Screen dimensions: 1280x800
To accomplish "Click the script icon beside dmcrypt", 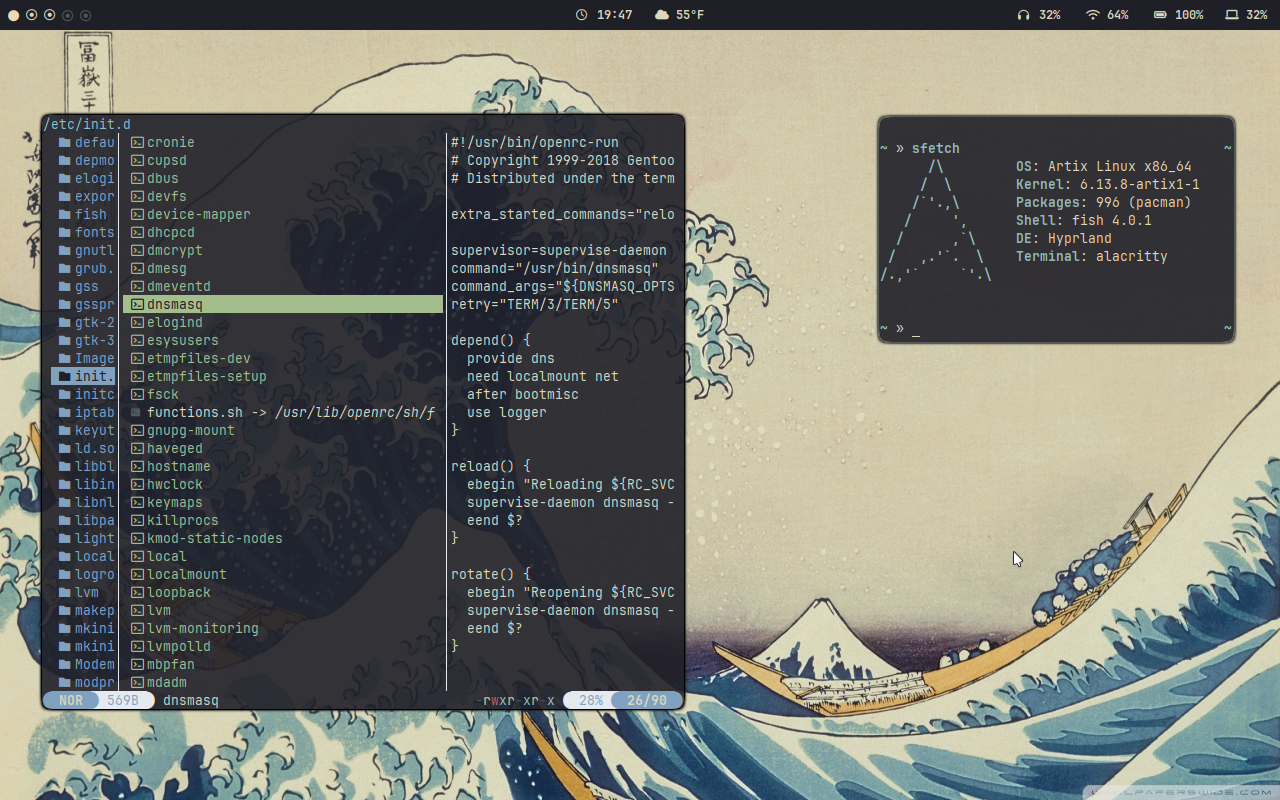I will click(x=137, y=250).
